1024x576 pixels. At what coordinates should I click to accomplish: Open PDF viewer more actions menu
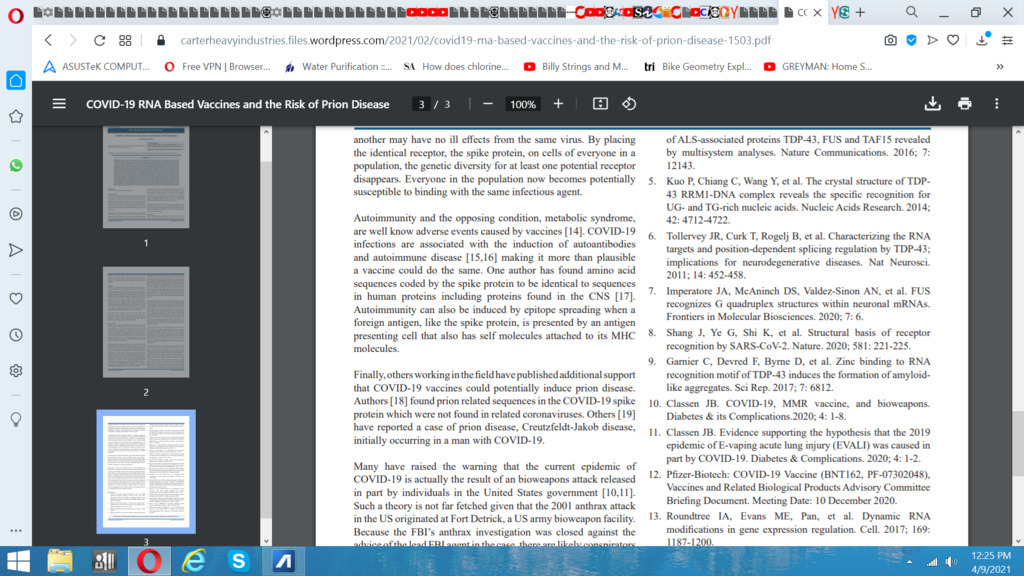[996, 104]
